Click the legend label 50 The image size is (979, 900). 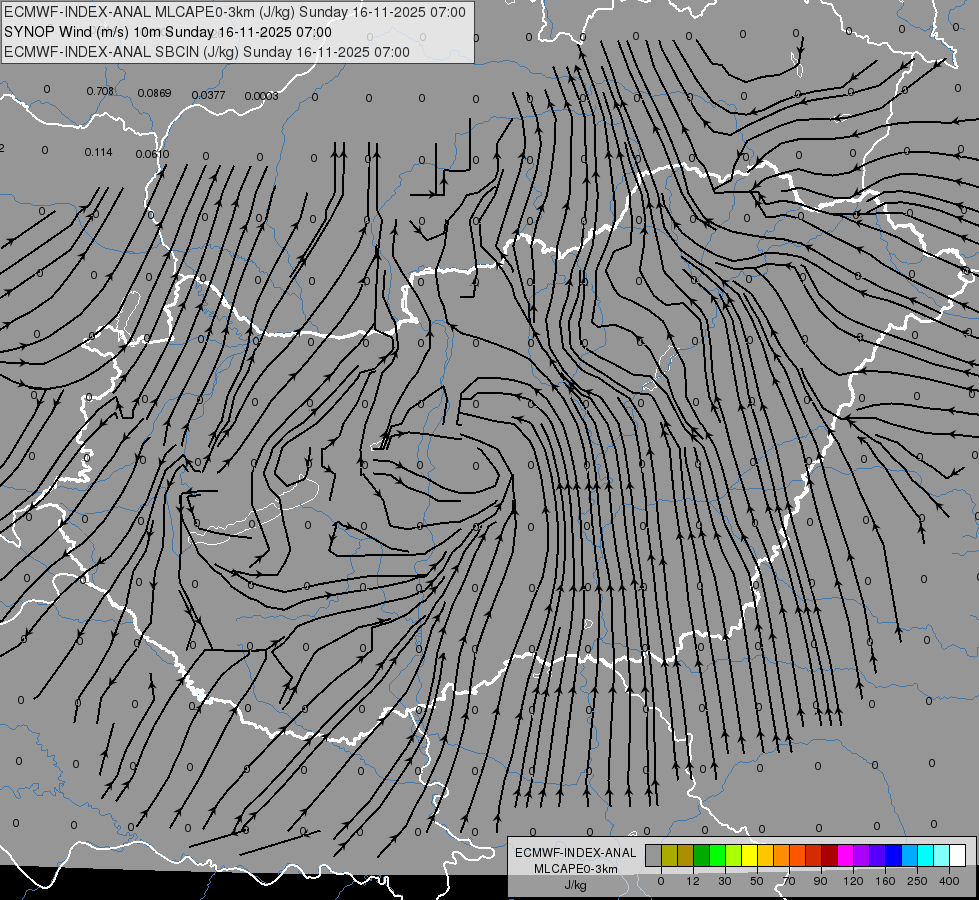click(x=757, y=881)
